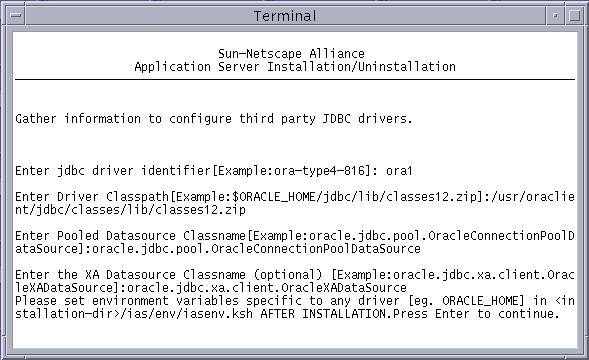This screenshot has height=360, width=589.
Task: Click 'Press Enter to continue.' text
Action: coord(476,314)
